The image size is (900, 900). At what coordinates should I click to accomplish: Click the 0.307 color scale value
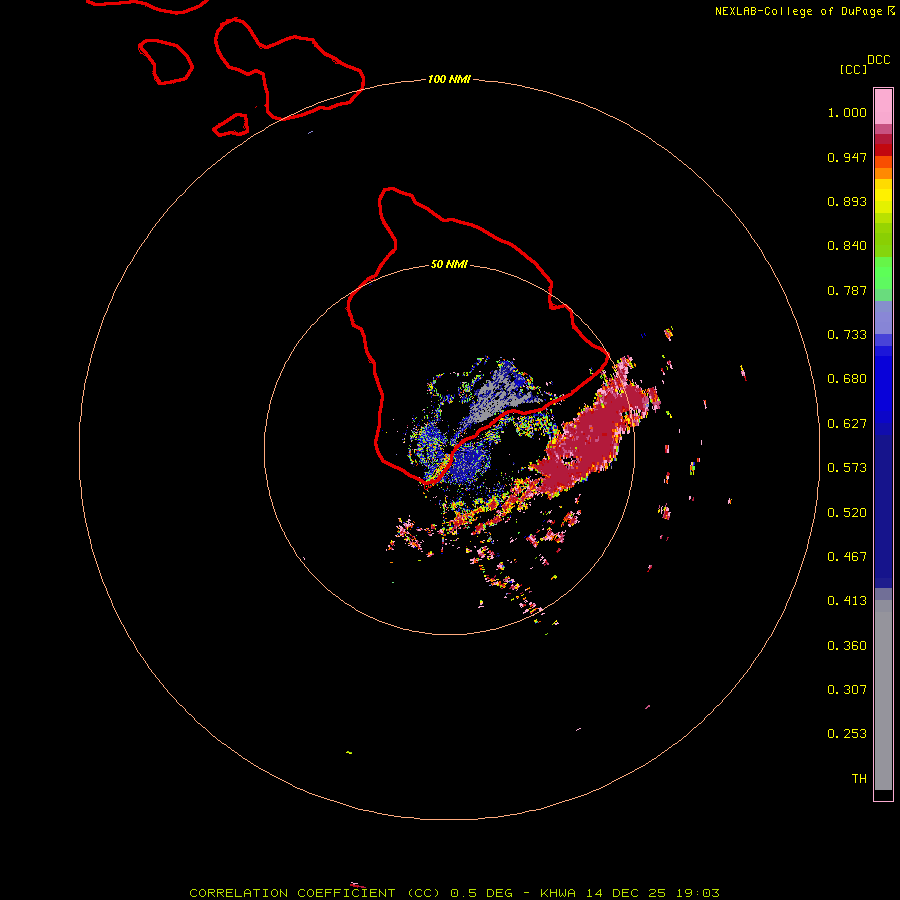click(847, 690)
